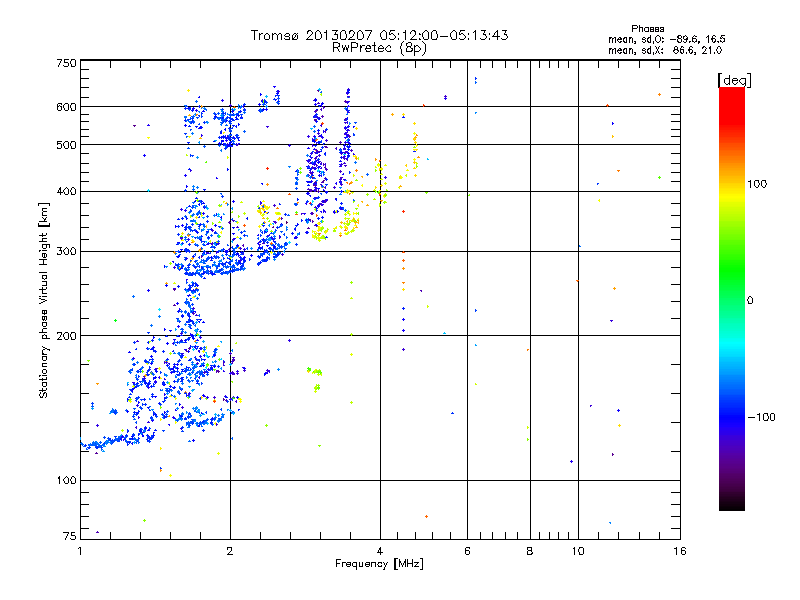This screenshot has height=600, width=800.
Task: Click the 'Frequency [MHz]' axis label
Action: 379,564
